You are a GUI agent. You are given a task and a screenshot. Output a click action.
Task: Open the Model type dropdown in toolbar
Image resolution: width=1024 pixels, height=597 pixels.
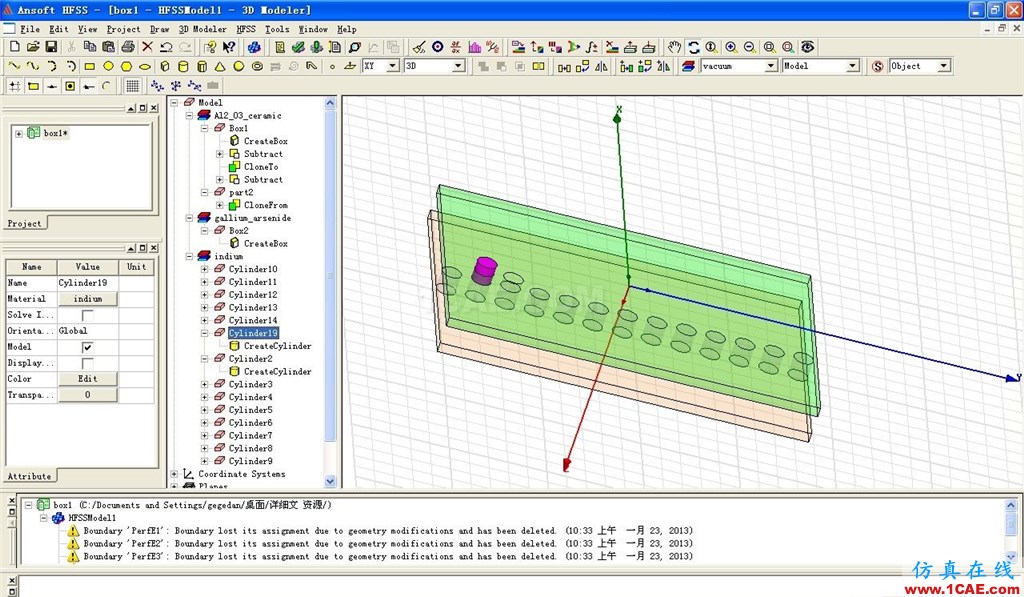pyautogui.click(x=852, y=66)
